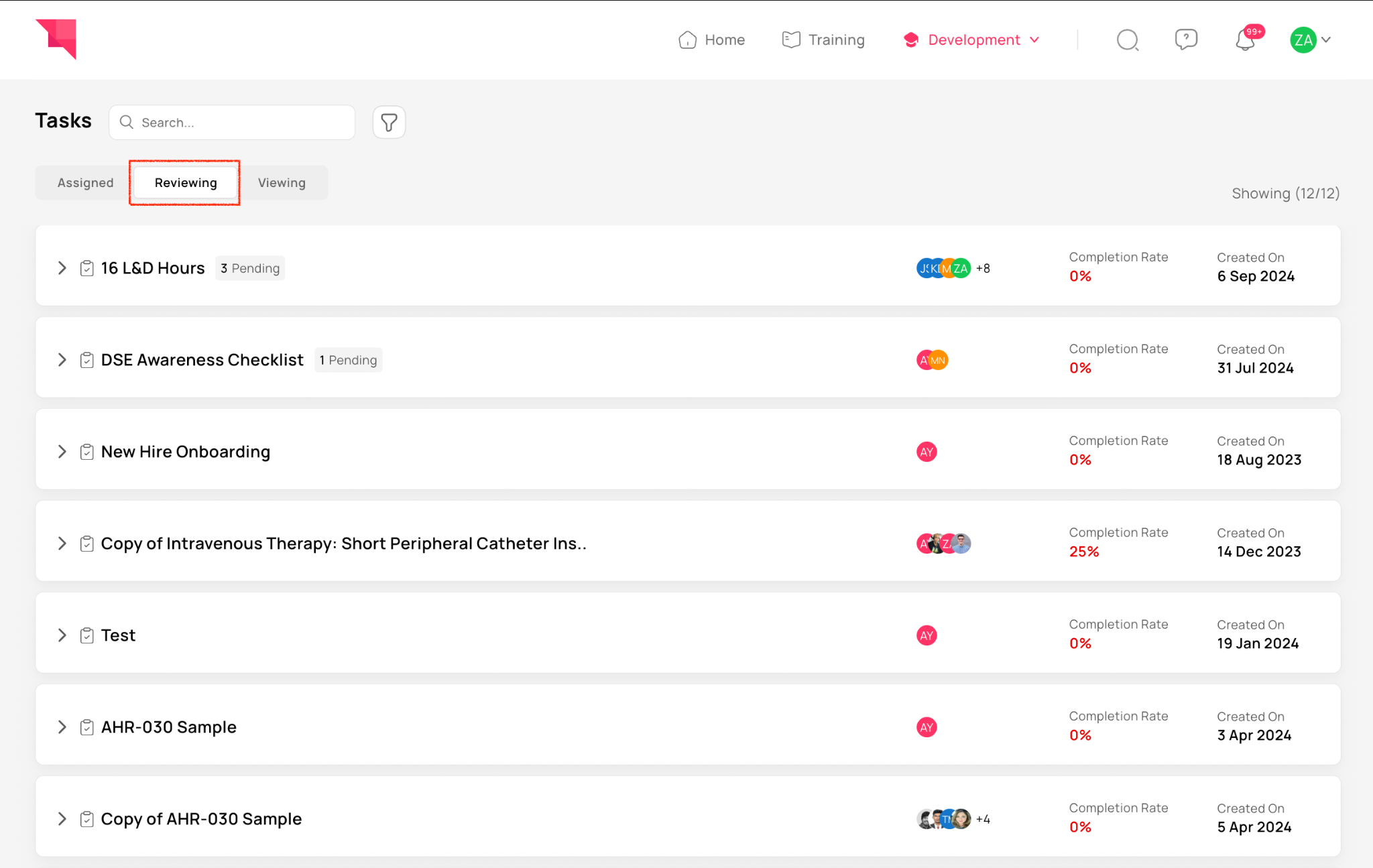Viewport: 1373px width, 868px height.
Task: Click the clipboard icon beside 16 L&D Hours
Action: coord(86,268)
